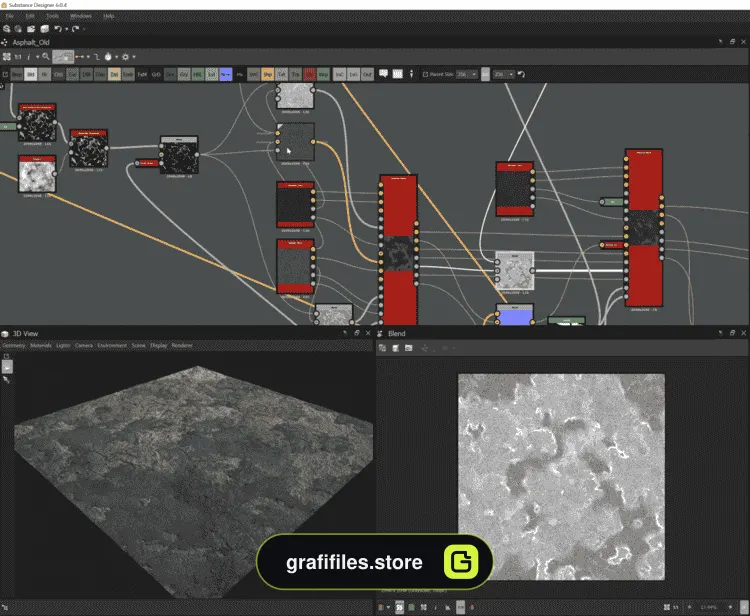Open the Geometry menu in 3D View
This screenshot has width=750, height=616.
(x=13, y=345)
